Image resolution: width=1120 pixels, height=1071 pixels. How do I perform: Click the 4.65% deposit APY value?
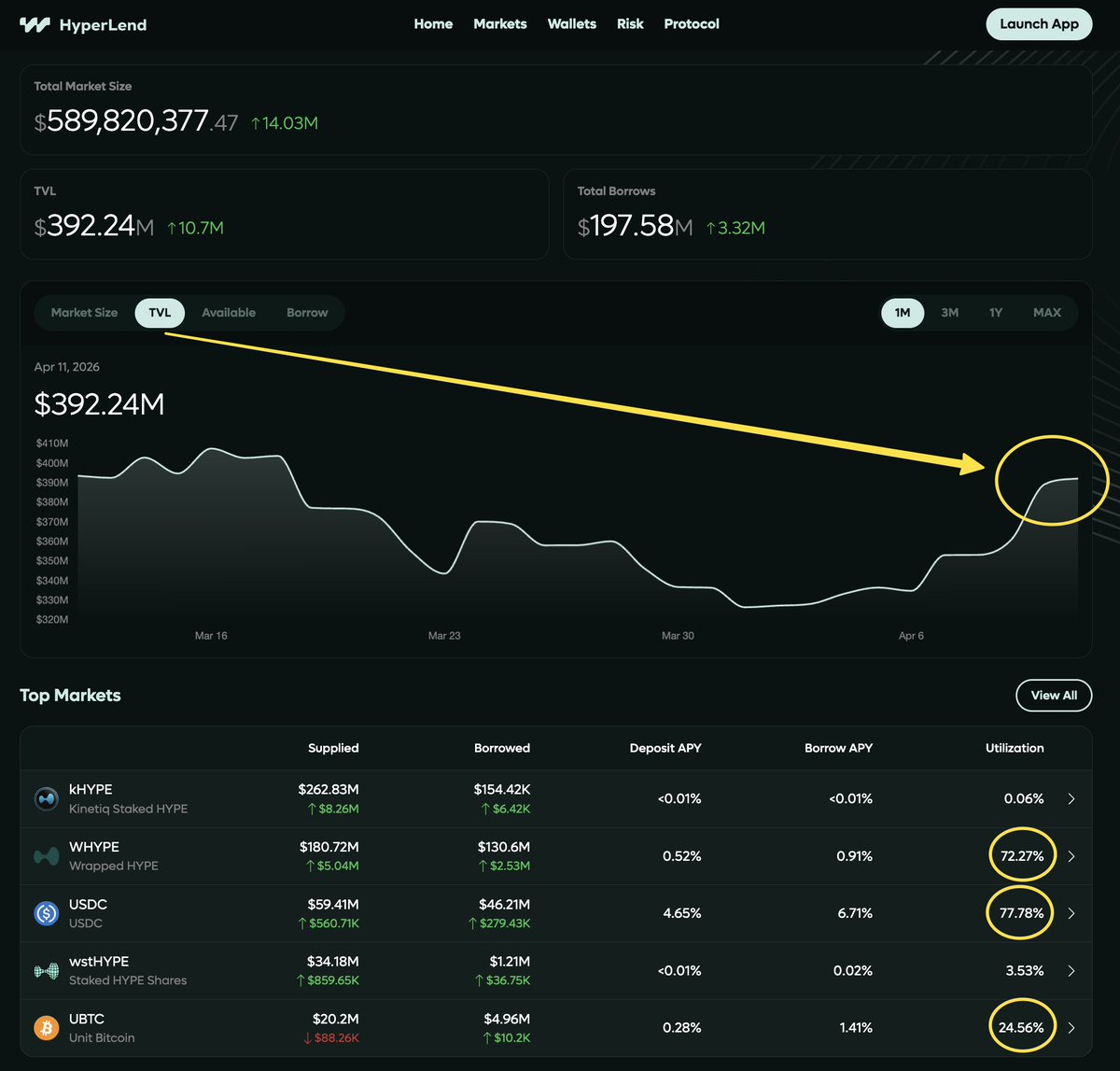[682, 913]
